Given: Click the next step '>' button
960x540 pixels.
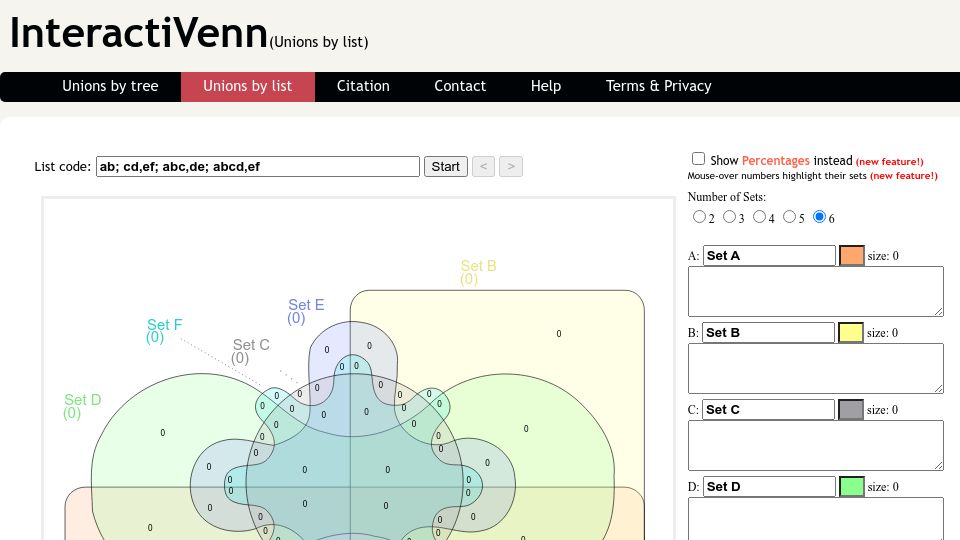Looking at the screenshot, I should click(511, 167).
